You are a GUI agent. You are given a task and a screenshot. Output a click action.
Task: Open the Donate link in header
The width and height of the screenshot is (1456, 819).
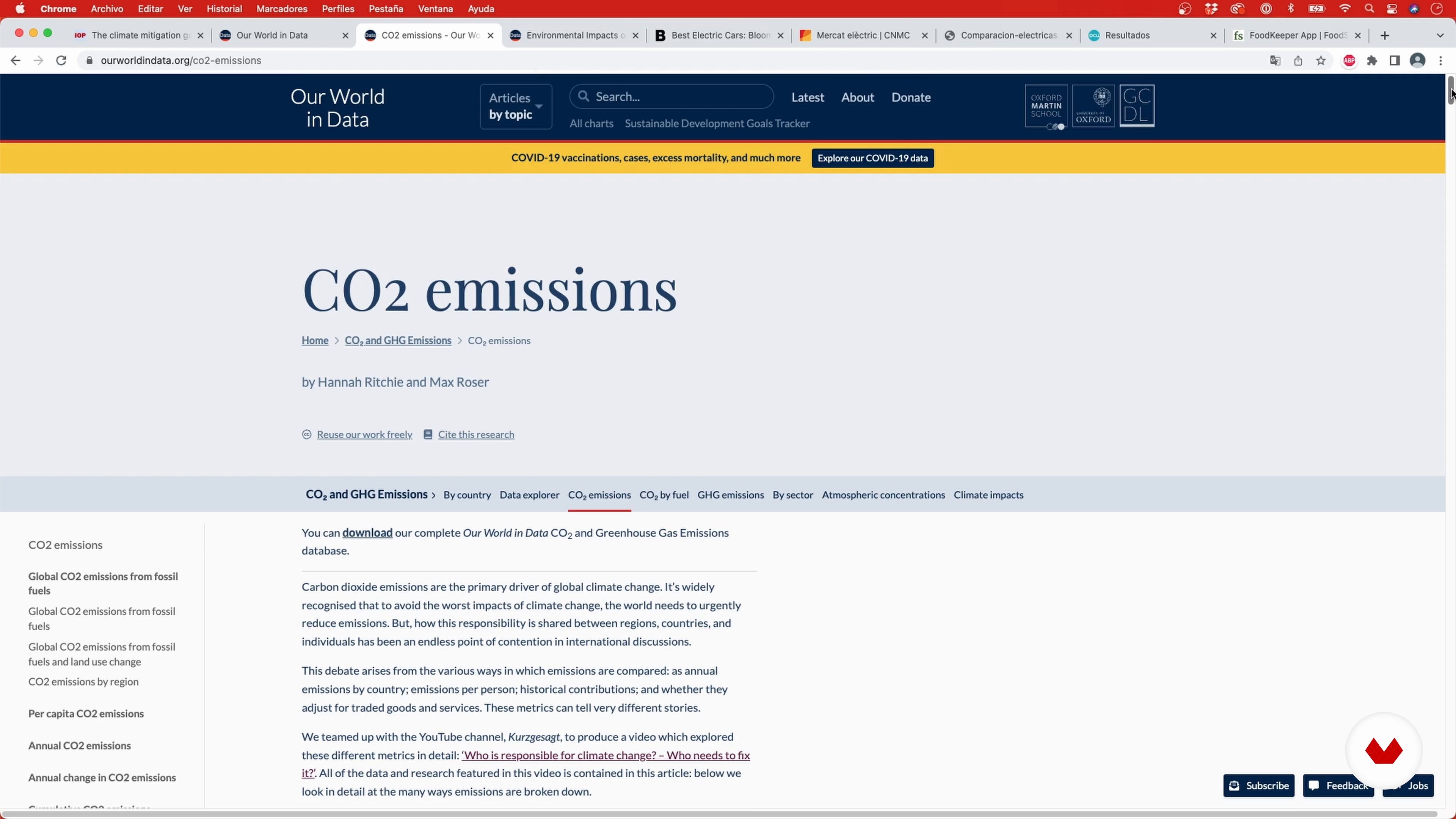(910, 97)
